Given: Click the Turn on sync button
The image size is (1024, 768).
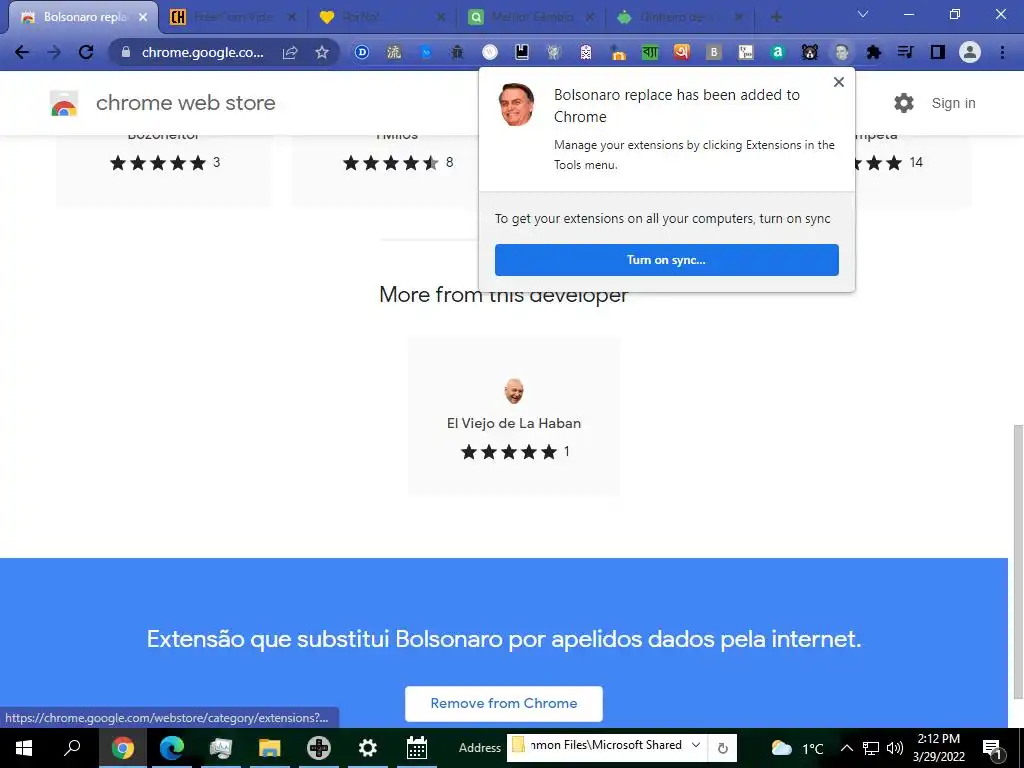Looking at the screenshot, I should 667,260.
